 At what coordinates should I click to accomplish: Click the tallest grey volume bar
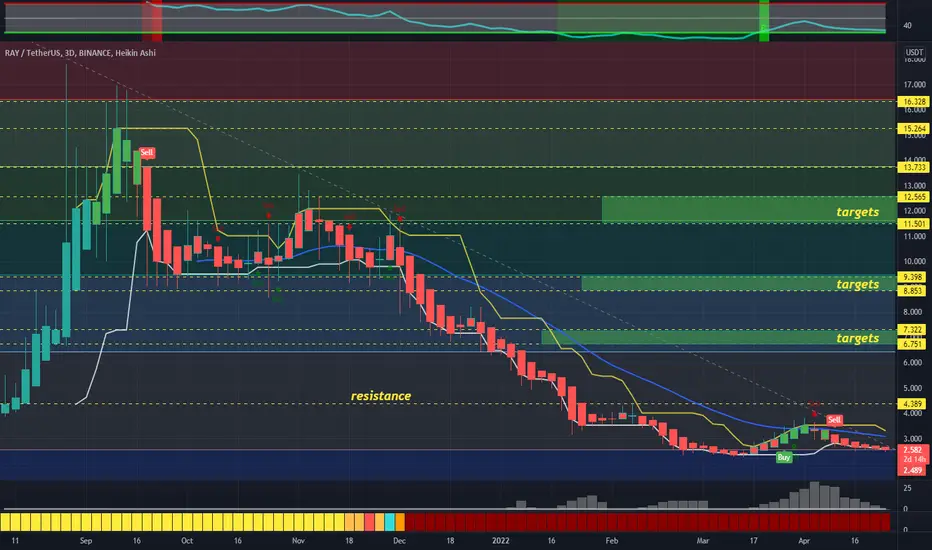pyautogui.click(x=814, y=495)
